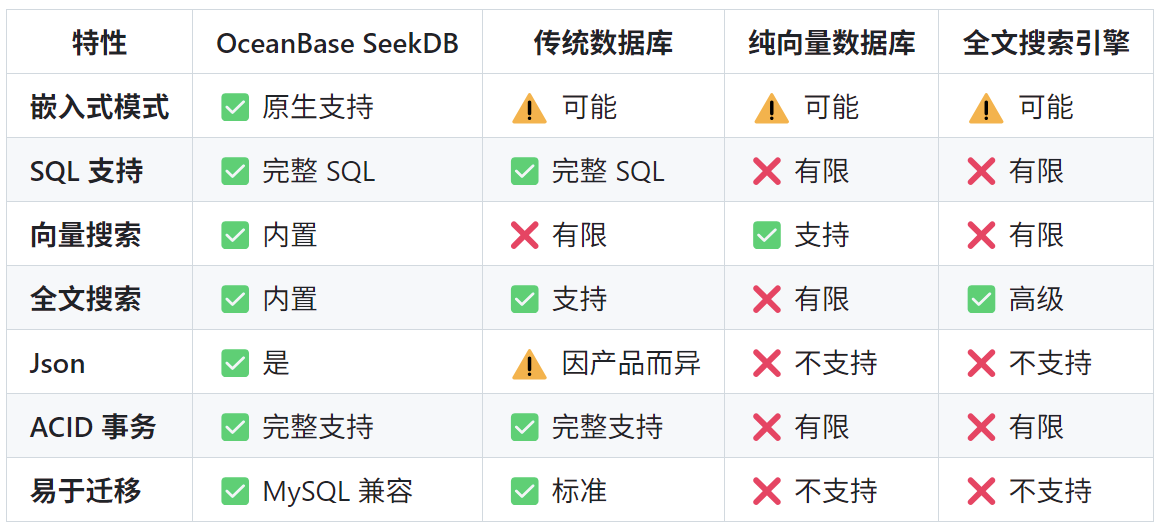Viewport: 1171px width, 529px height.
Task: Click the warning icon in 全文搜索引擎 嵌入式模式 cell
Action: pyautogui.click(x=986, y=108)
